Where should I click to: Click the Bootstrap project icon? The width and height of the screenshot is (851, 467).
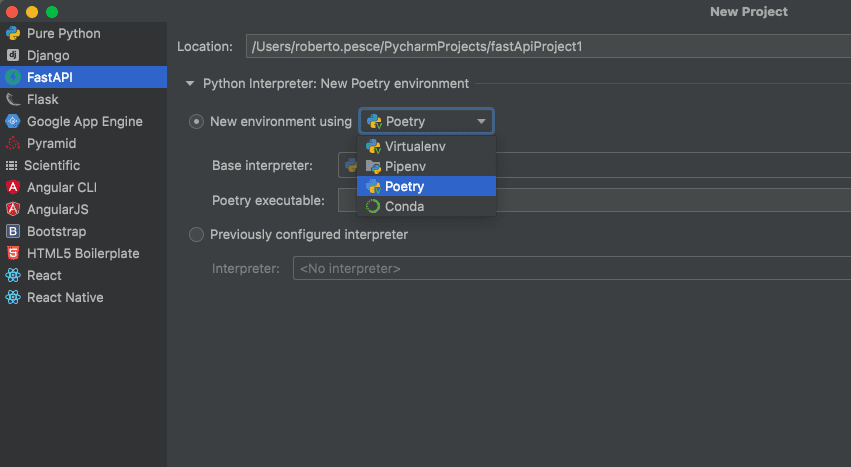pyautogui.click(x=13, y=231)
